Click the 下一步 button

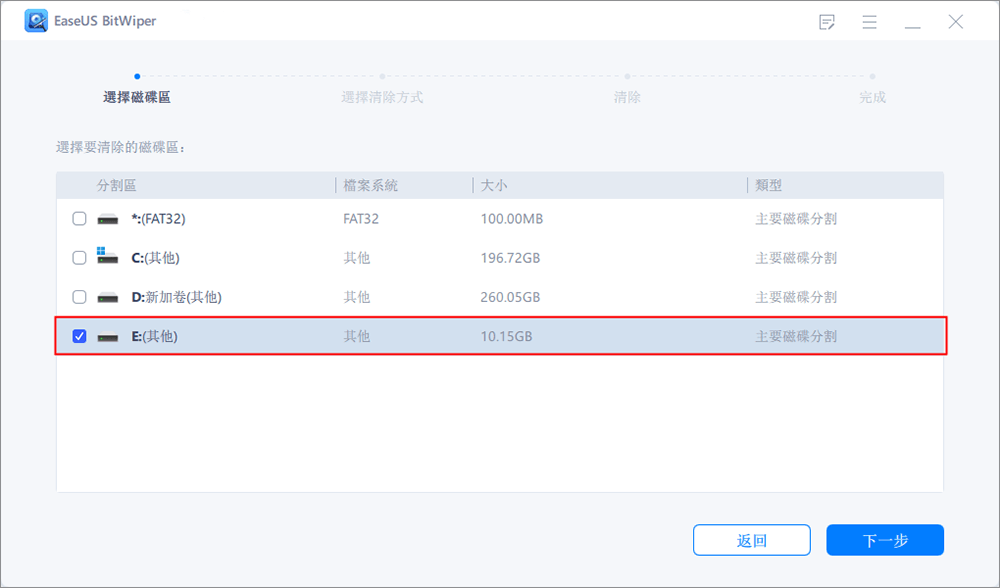(x=885, y=540)
